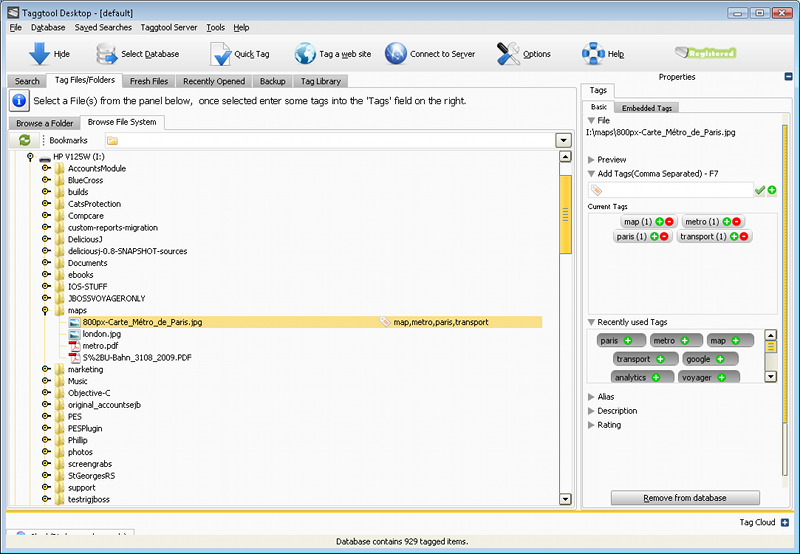
Task: Add recently used tag voyager
Action: [x=721, y=377]
